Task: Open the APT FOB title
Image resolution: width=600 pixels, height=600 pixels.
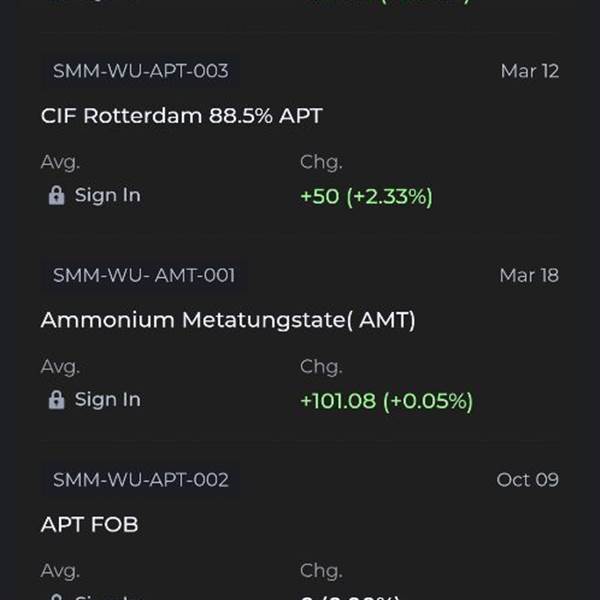Action: coord(89,524)
